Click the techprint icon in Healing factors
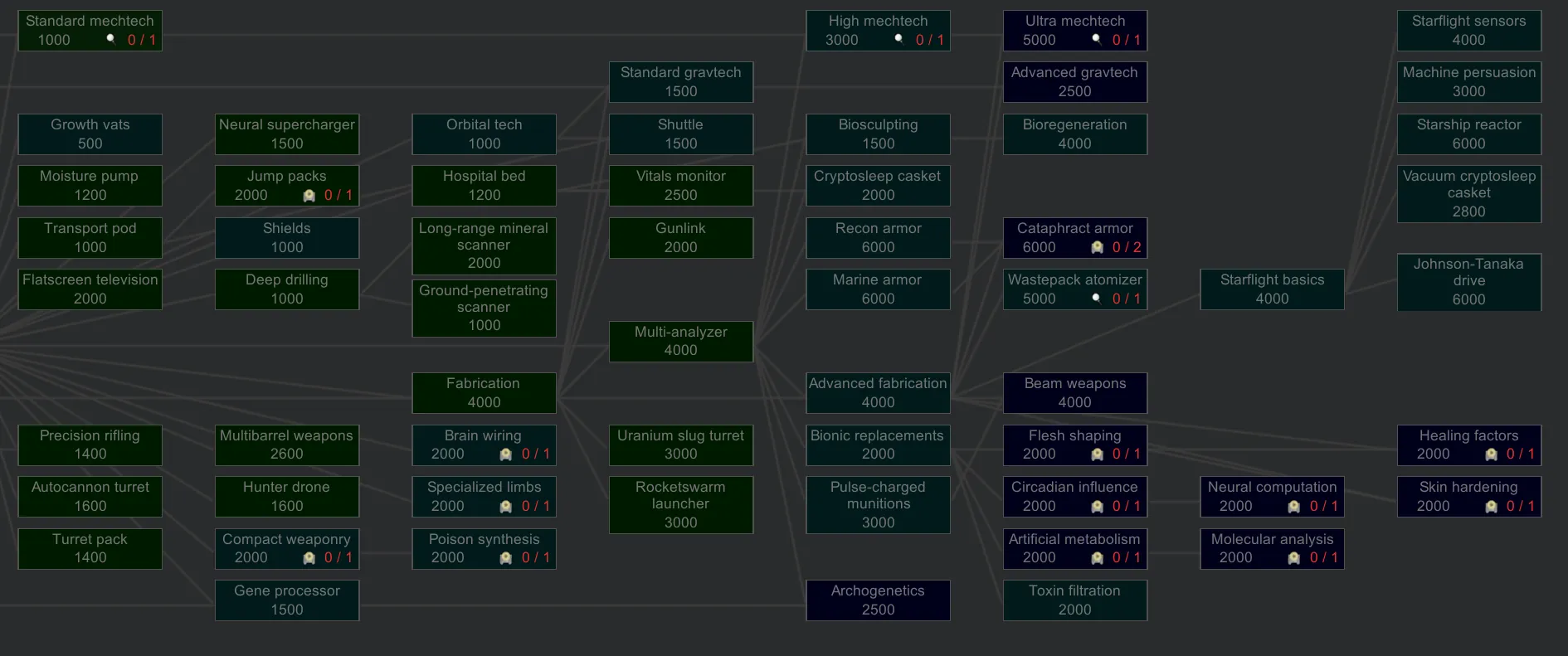The width and height of the screenshot is (1568, 656). [x=1491, y=454]
